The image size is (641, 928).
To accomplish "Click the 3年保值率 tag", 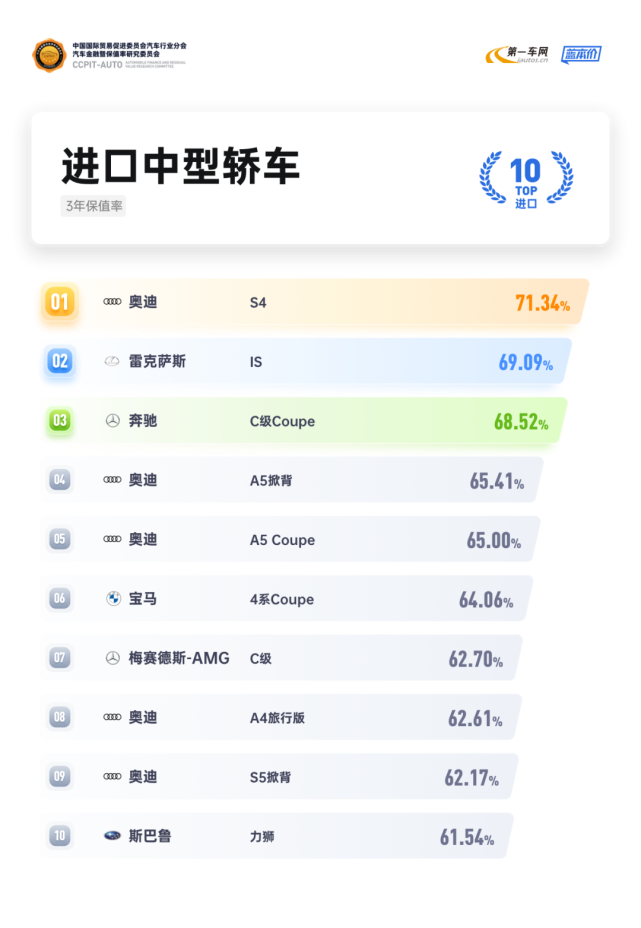I will coord(94,206).
